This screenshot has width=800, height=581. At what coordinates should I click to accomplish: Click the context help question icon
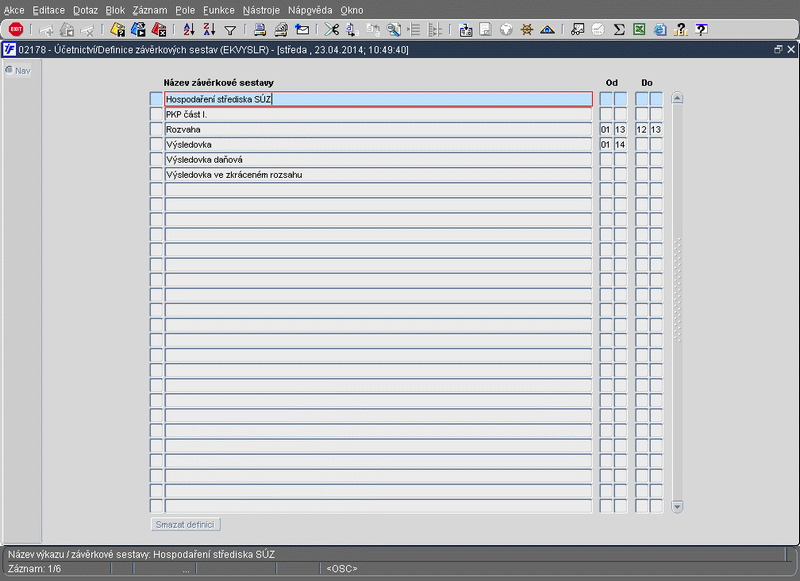point(702,30)
